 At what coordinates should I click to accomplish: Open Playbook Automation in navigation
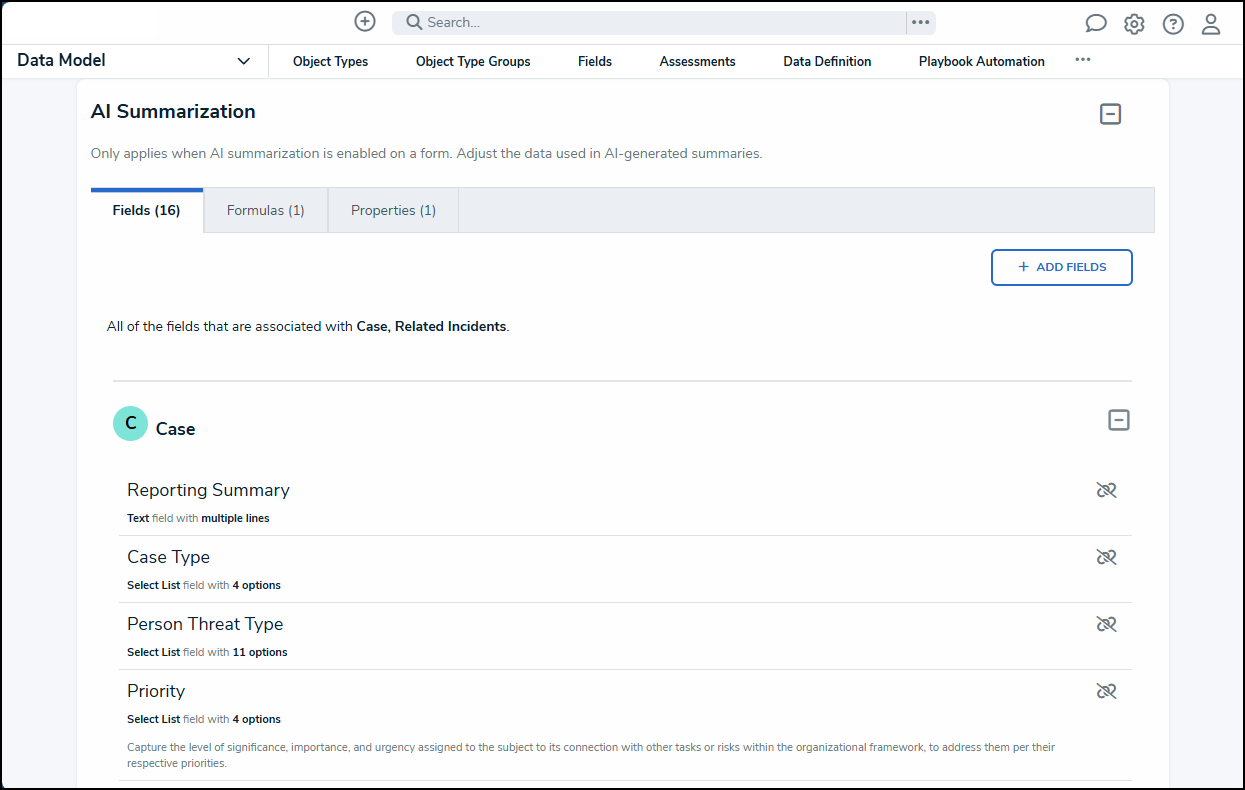982,62
